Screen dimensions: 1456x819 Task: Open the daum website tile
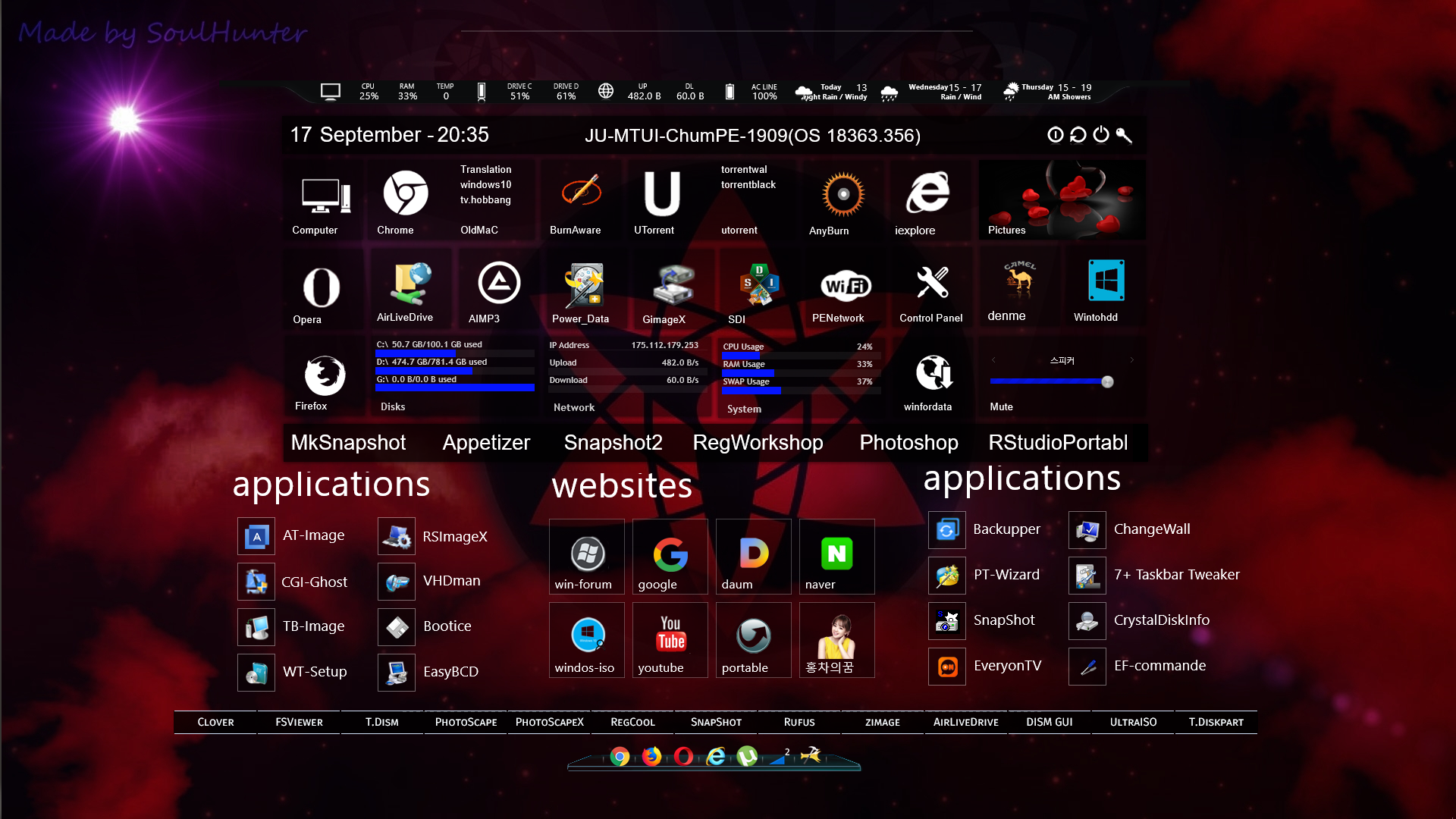point(753,557)
